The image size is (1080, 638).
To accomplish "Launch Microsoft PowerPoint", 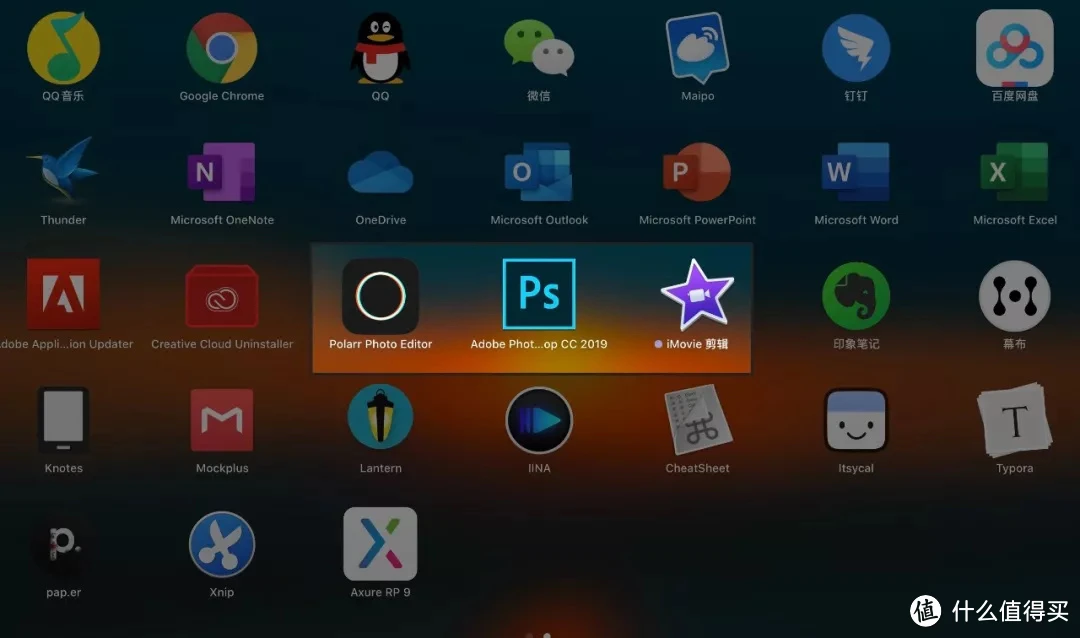I will [697, 172].
